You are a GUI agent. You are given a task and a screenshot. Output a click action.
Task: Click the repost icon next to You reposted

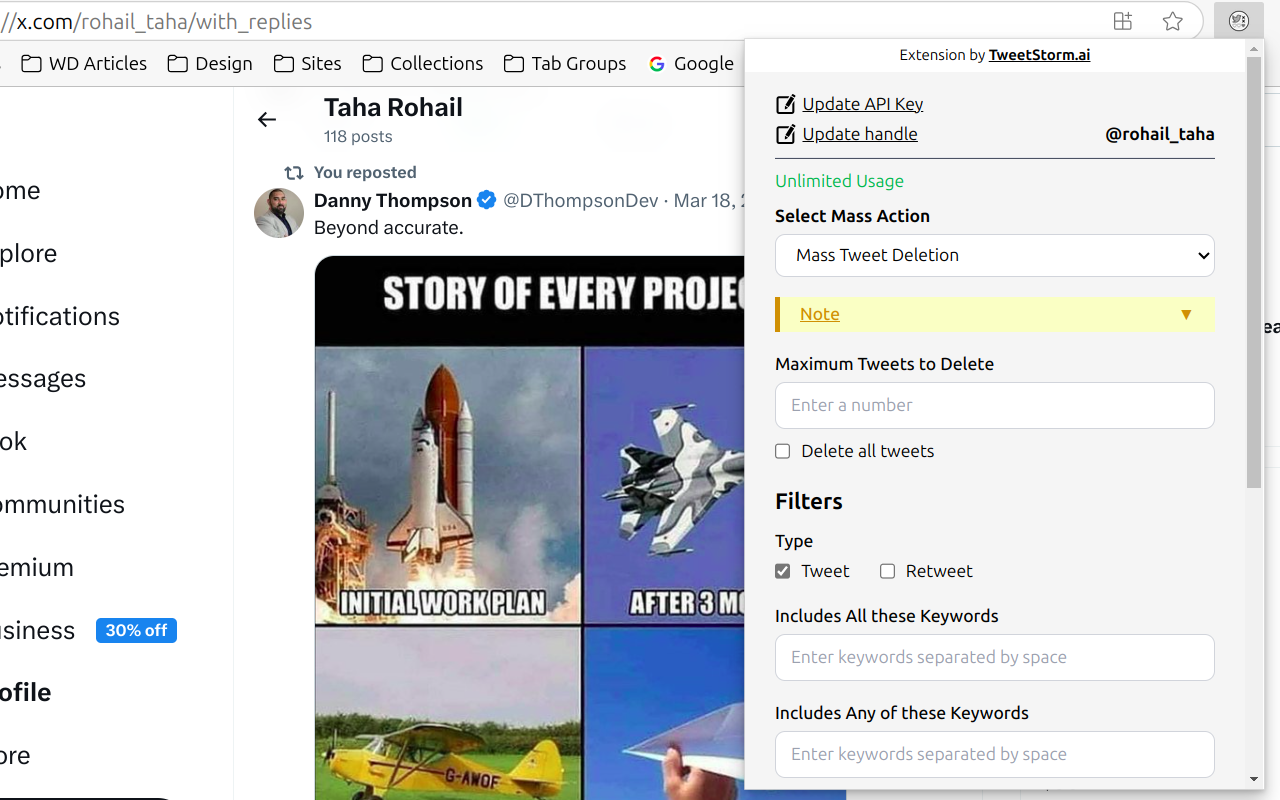click(292, 172)
